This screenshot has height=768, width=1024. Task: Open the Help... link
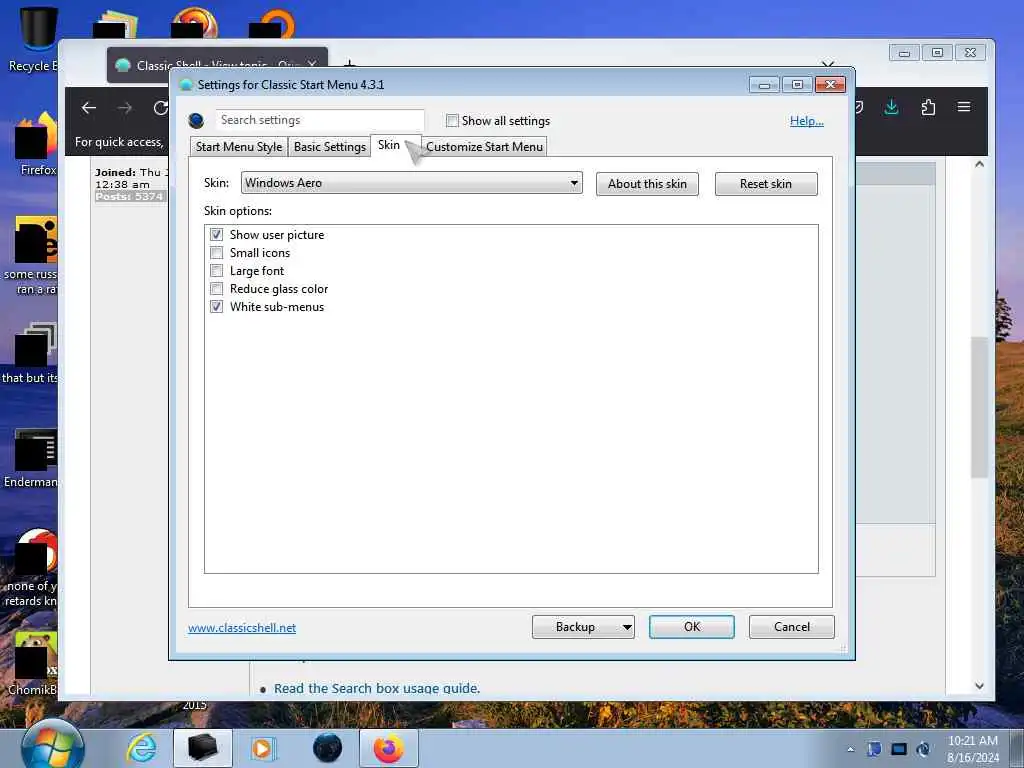pos(807,121)
